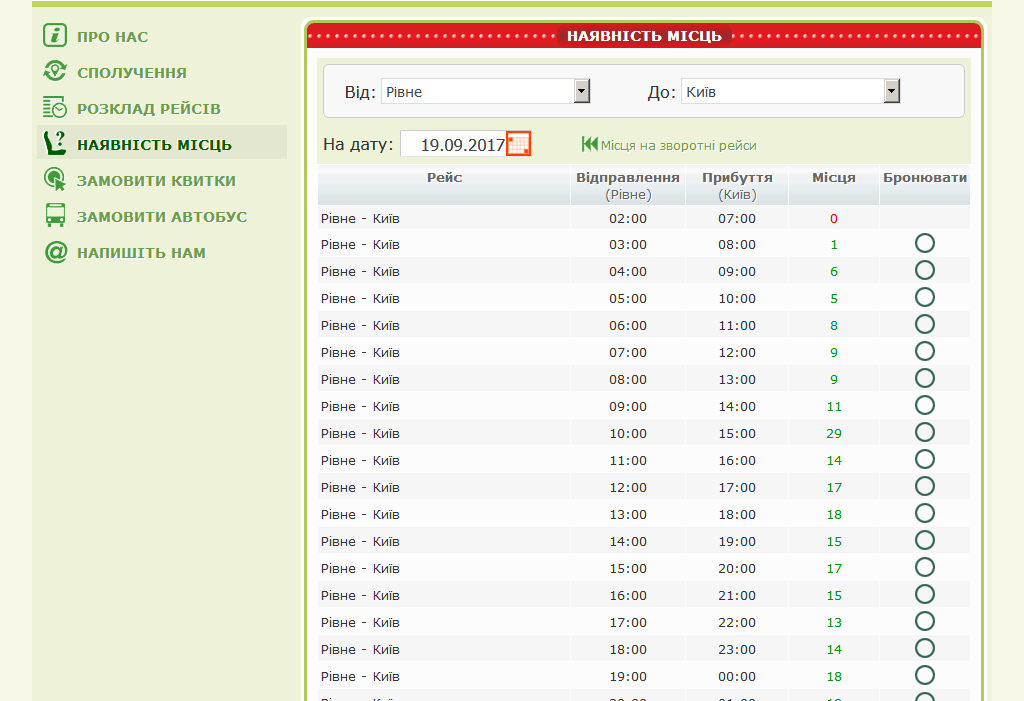Open the ПРО НАС menu item
Screen dimensions: 1024x701
click(x=112, y=37)
